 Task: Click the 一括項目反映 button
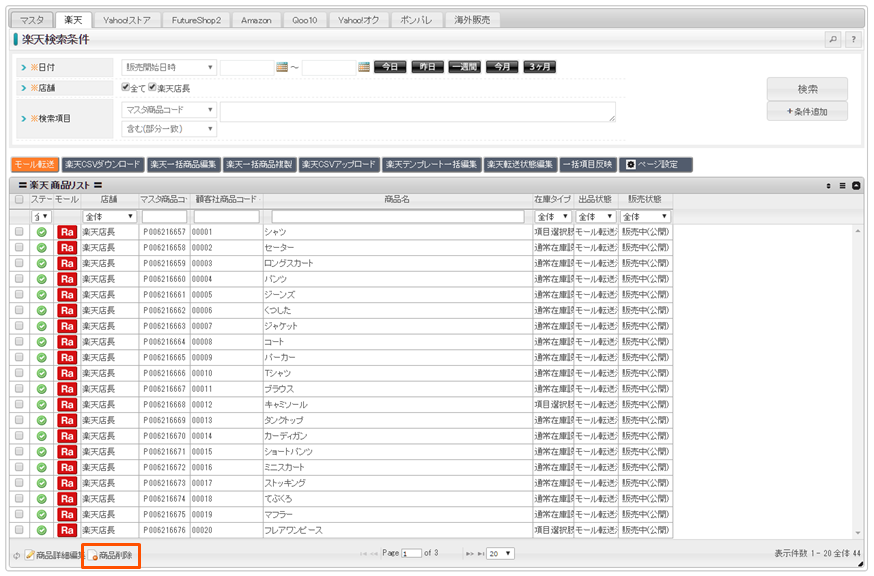588,164
